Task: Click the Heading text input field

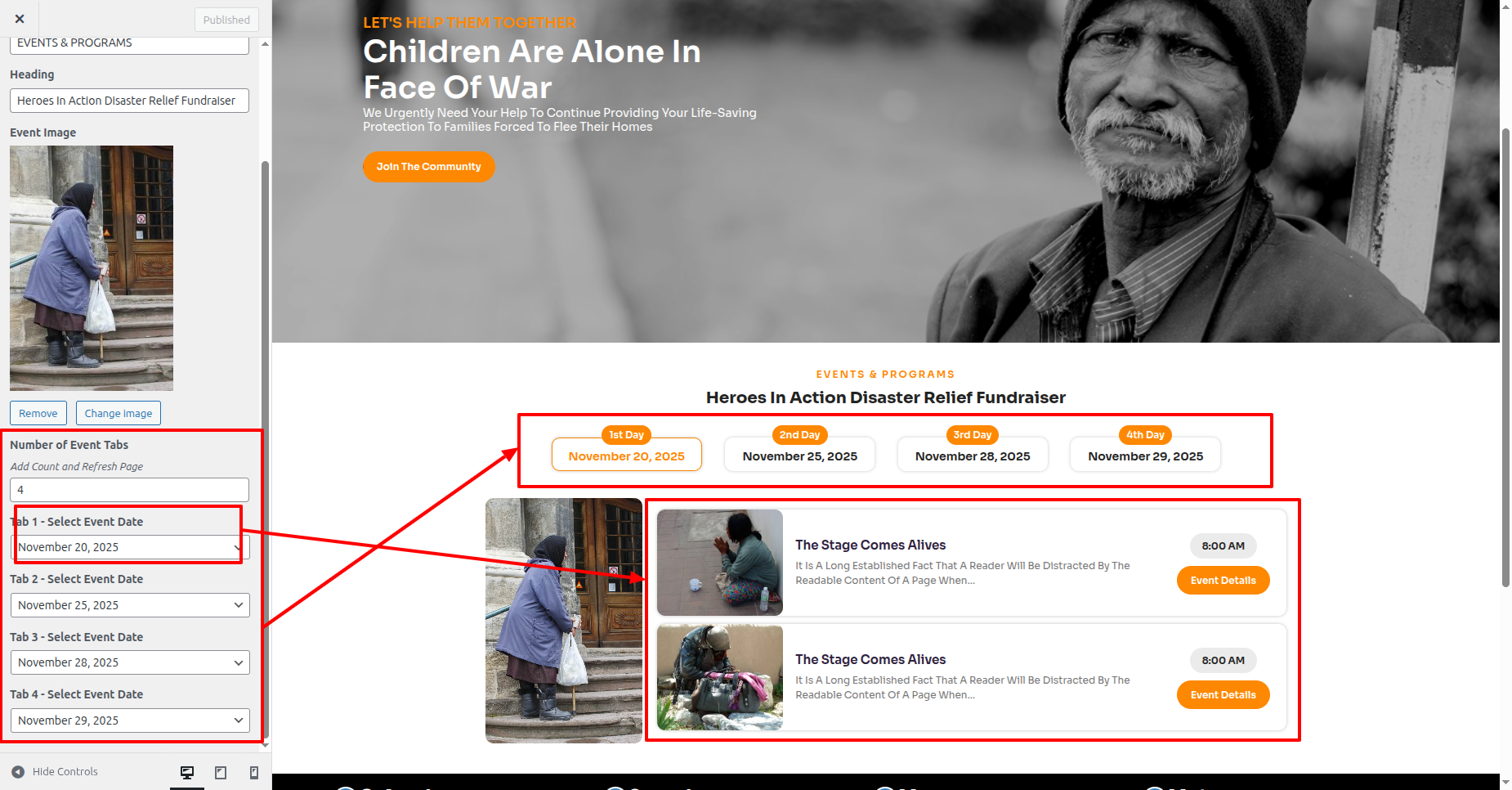Action: pos(130,101)
